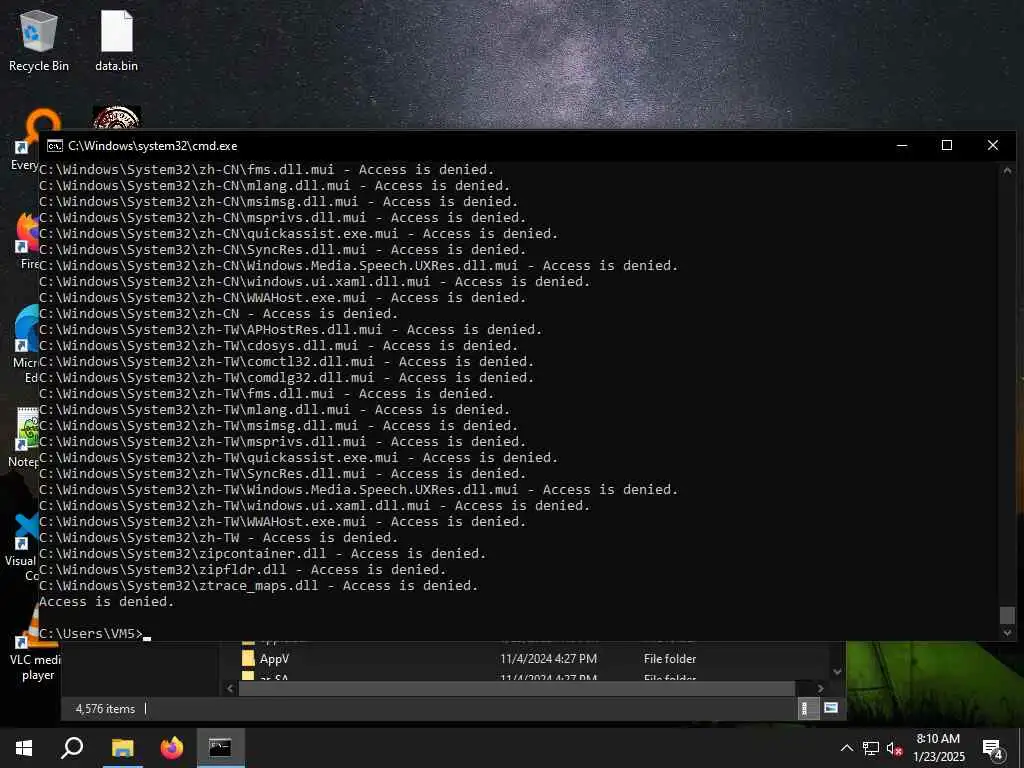Open the Recycle Bin desktop icon

click(x=39, y=40)
